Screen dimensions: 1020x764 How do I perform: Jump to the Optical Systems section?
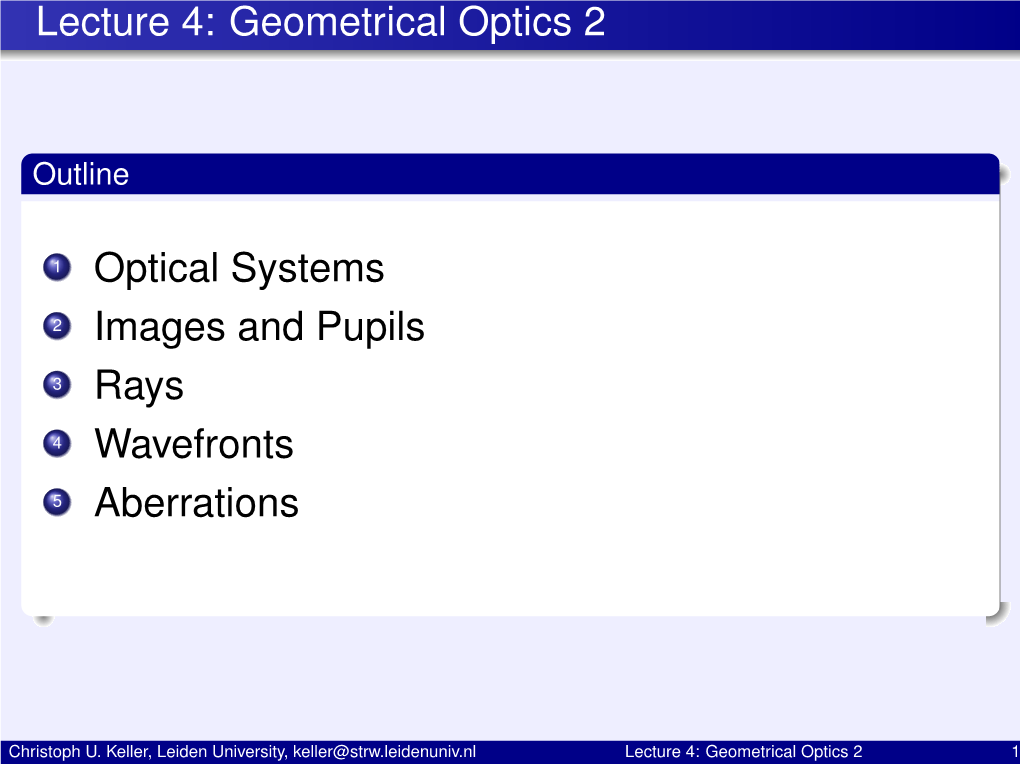239,268
